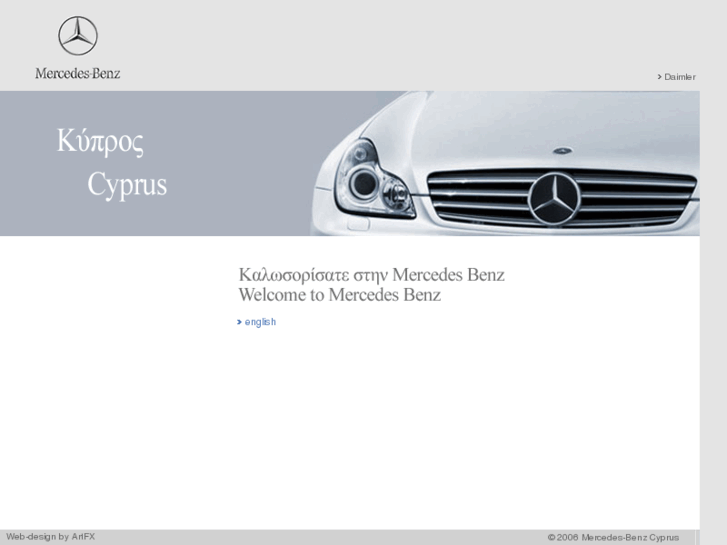Click the english language link
Screen dimensions: 727x545
pyautogui.click(x=256, y=322)
